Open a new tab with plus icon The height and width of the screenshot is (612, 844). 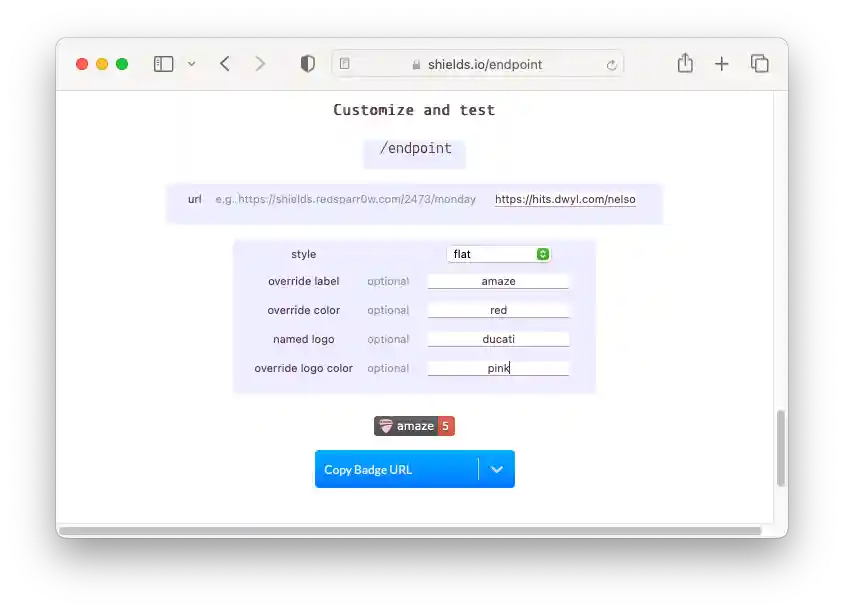tap(721, 64)
